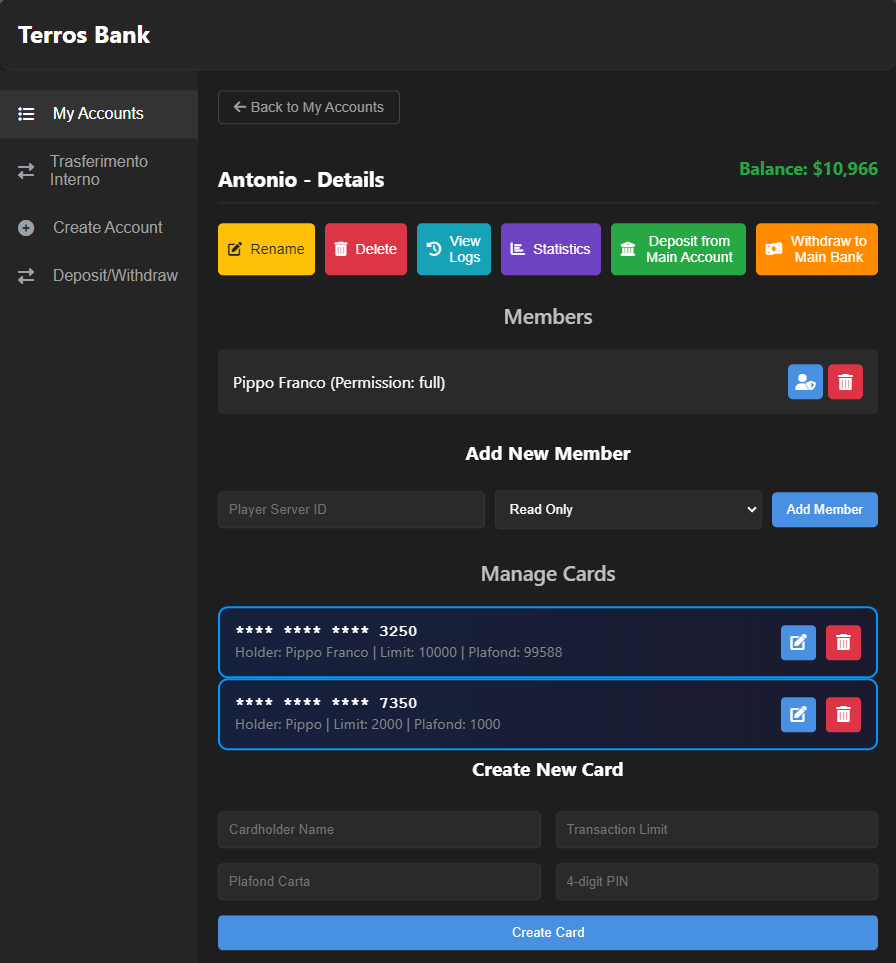The height and width of the screenshot is (963, 896).
Task: Click the Create Card button
Action: click(548, 933)
